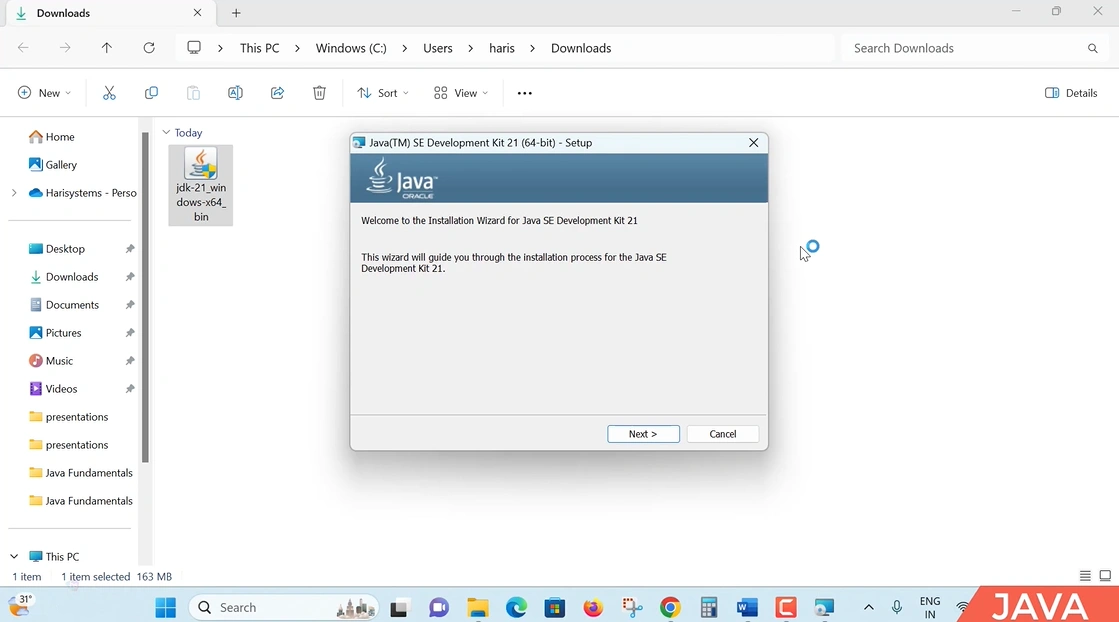Open Microsoft Word from the taskbar
This screenshot has width=1119, height=622.
click(747, 608)
